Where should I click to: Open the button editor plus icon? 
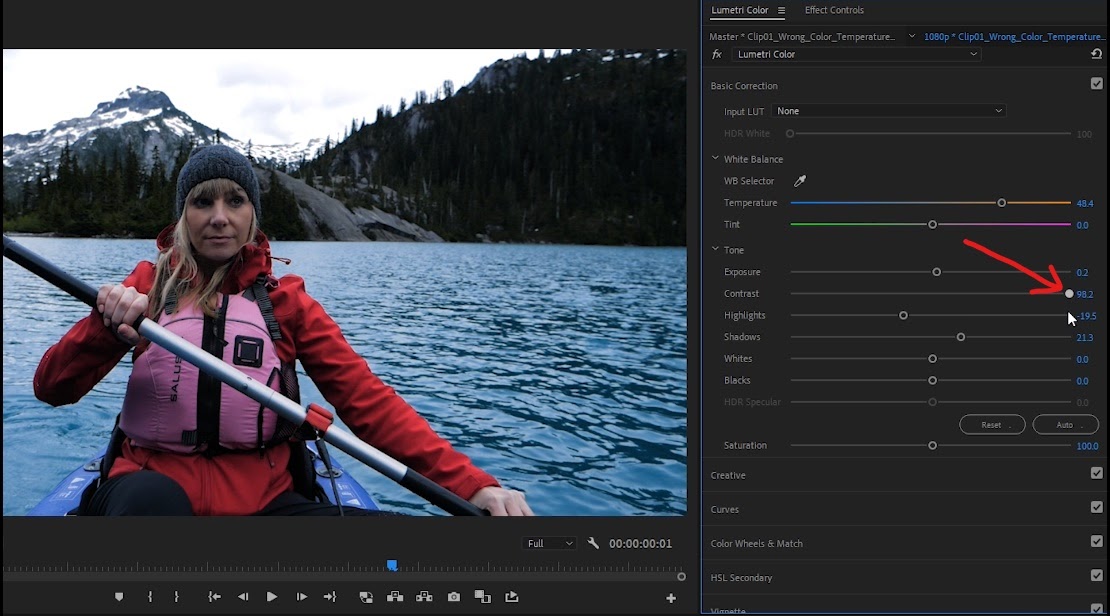coord(671,598)
